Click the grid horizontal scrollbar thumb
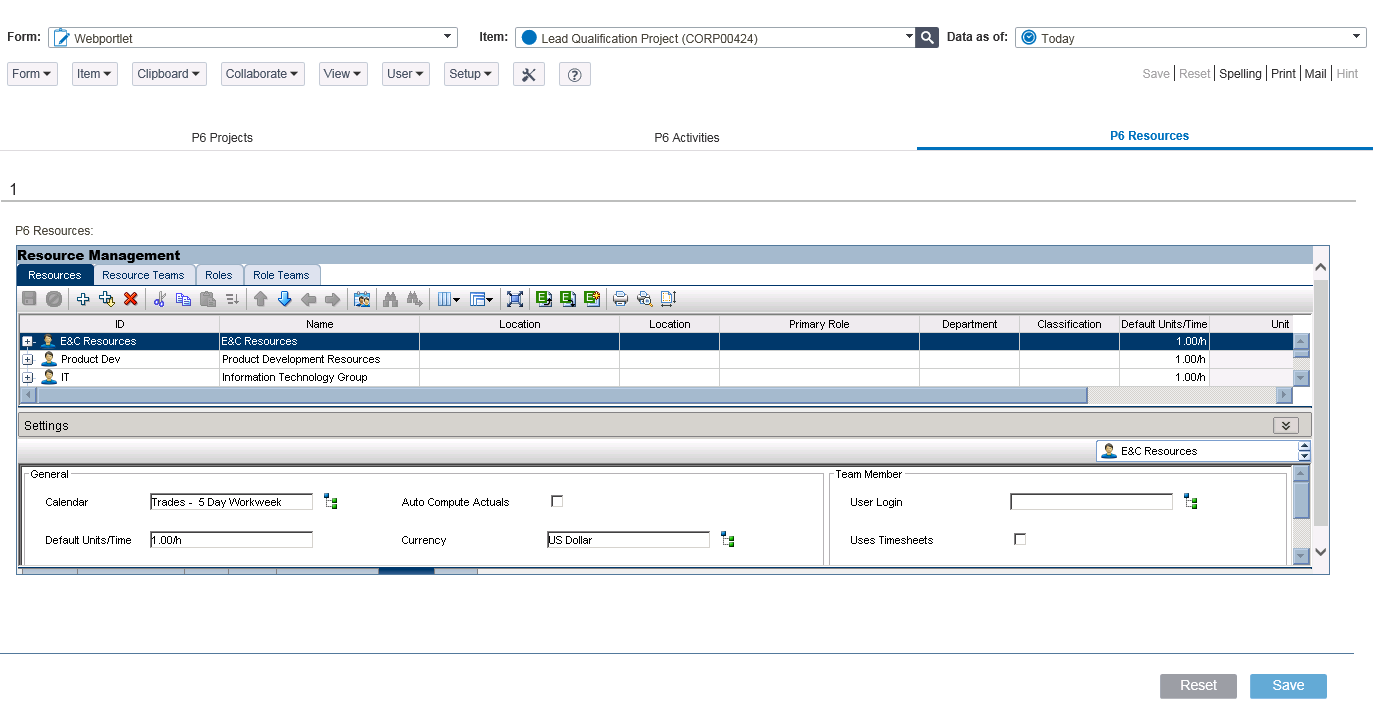 (x=561, y=396)
